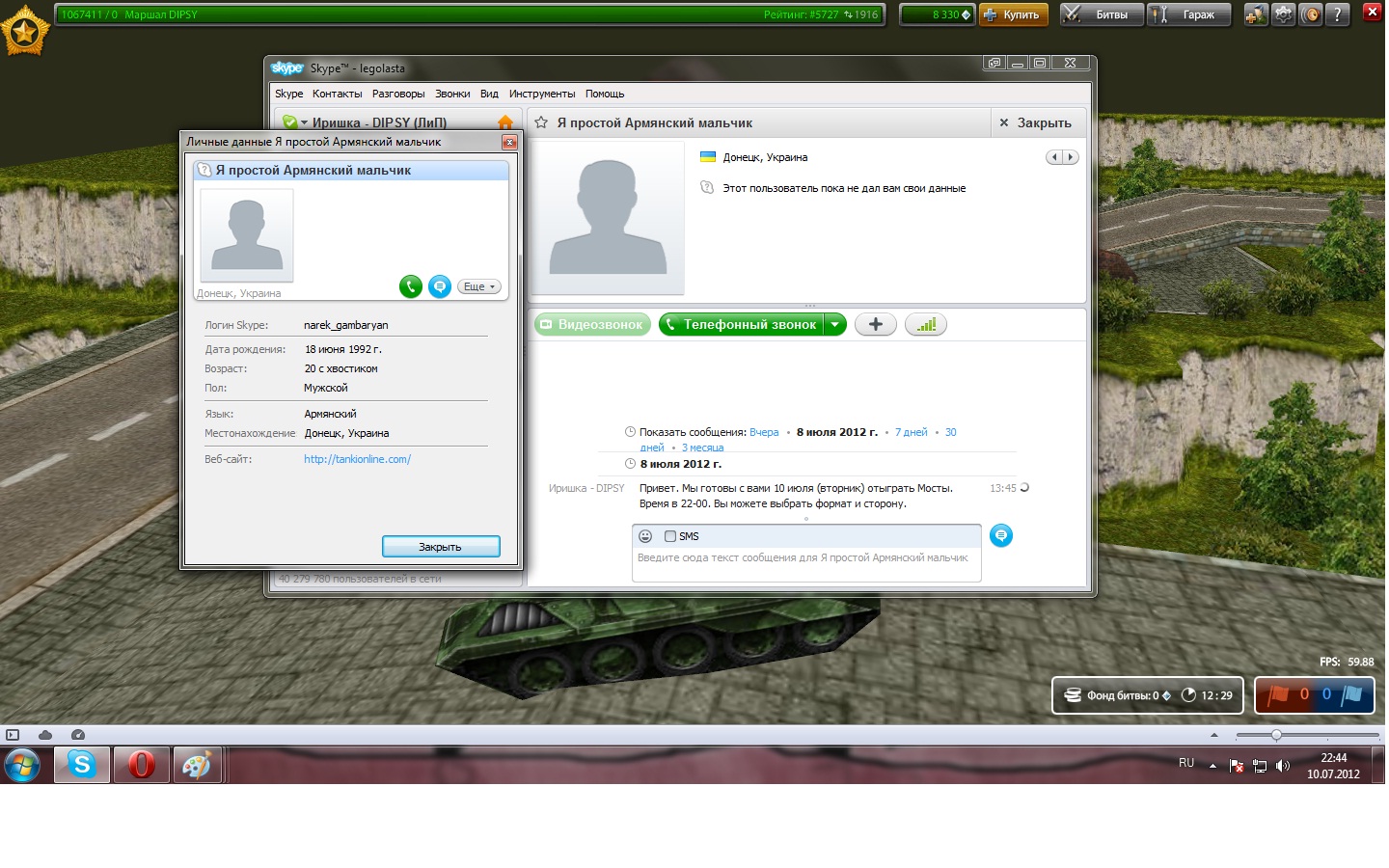
Task: Show hidden tray icons arrow
Action: (1212, 766)
